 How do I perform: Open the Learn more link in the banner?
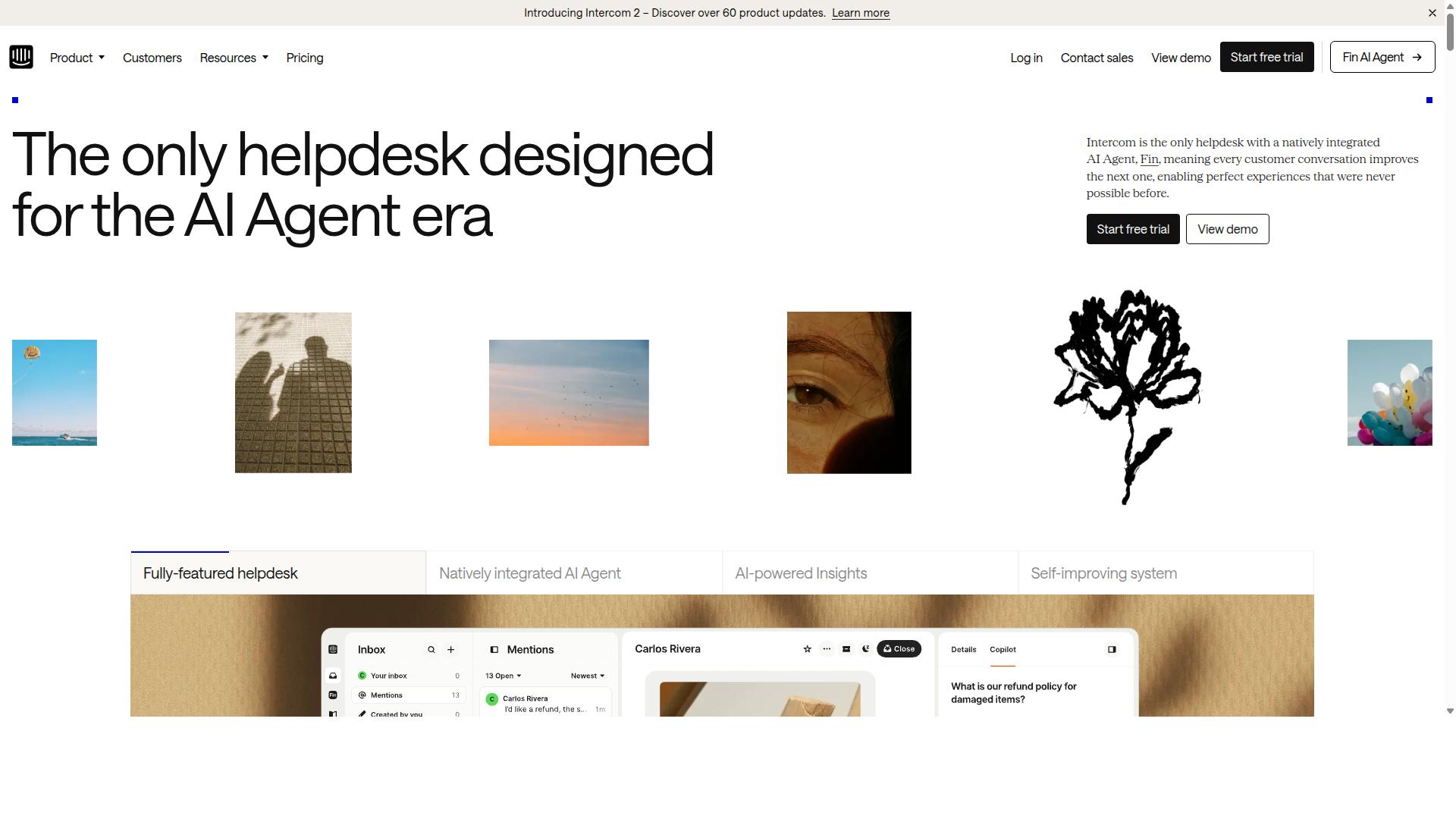coord(861,13)
